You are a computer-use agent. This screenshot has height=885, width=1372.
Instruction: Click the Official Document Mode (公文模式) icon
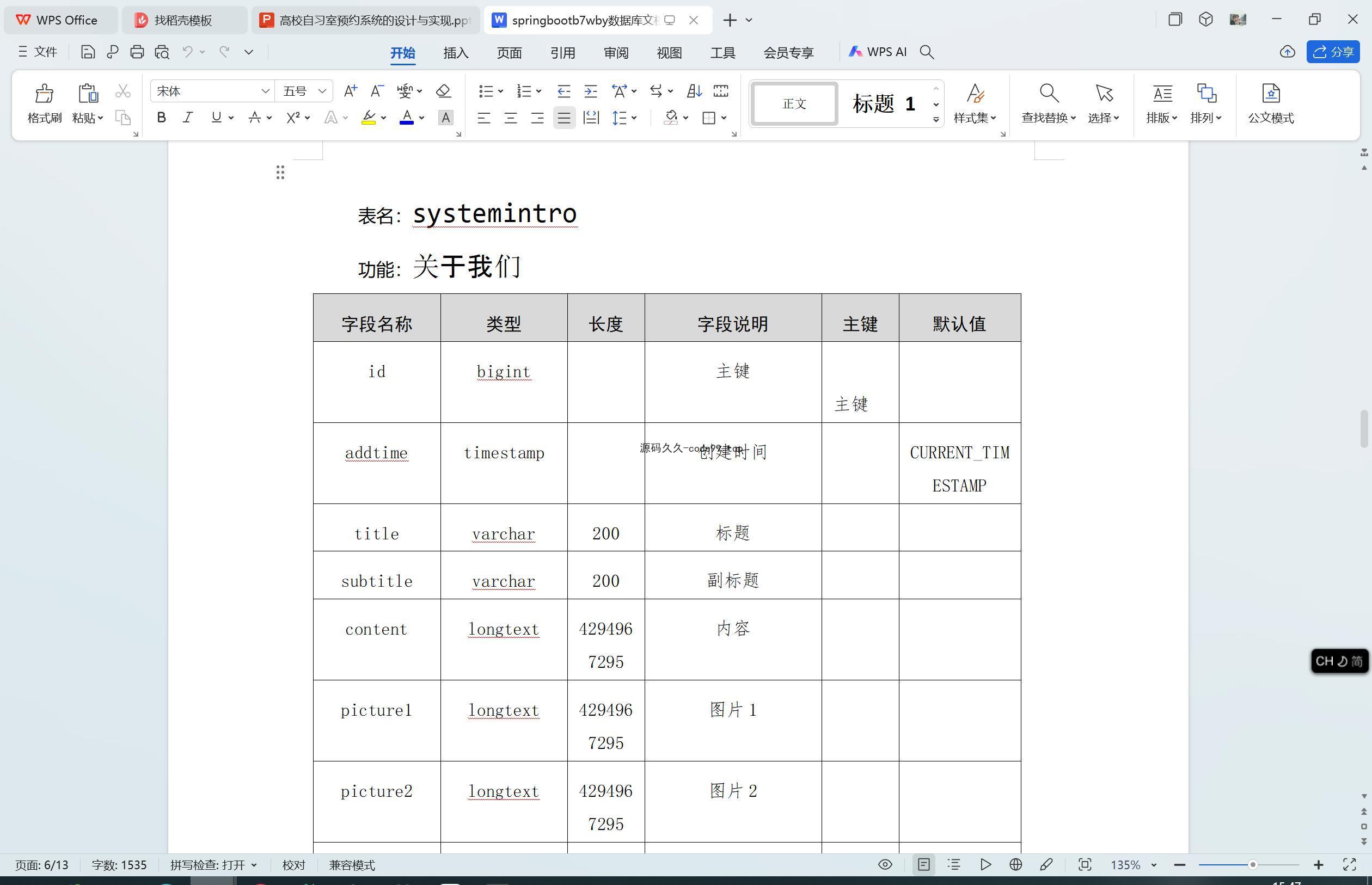tap(1271, 93)
